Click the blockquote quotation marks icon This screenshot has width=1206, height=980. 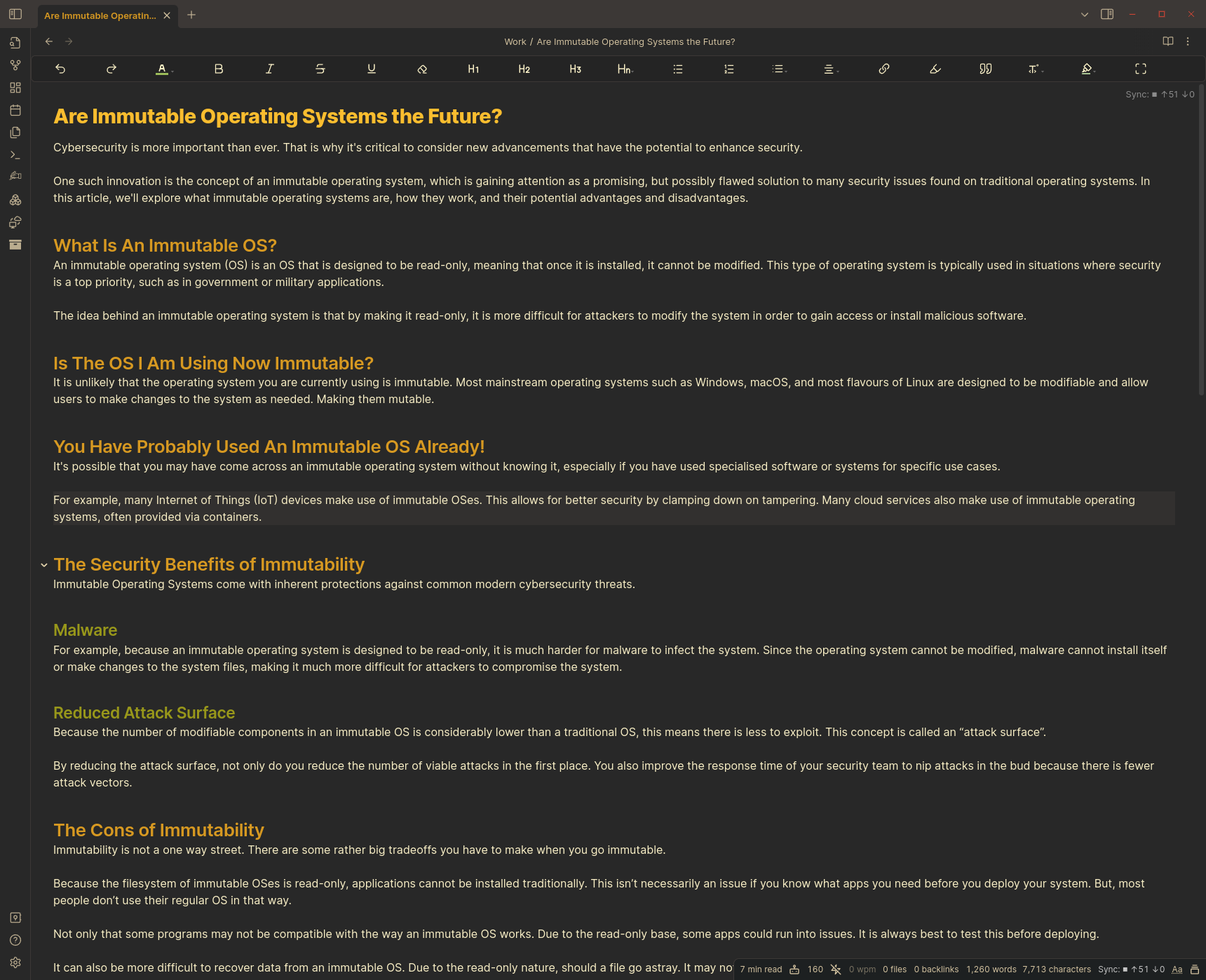tap(985, 69)
